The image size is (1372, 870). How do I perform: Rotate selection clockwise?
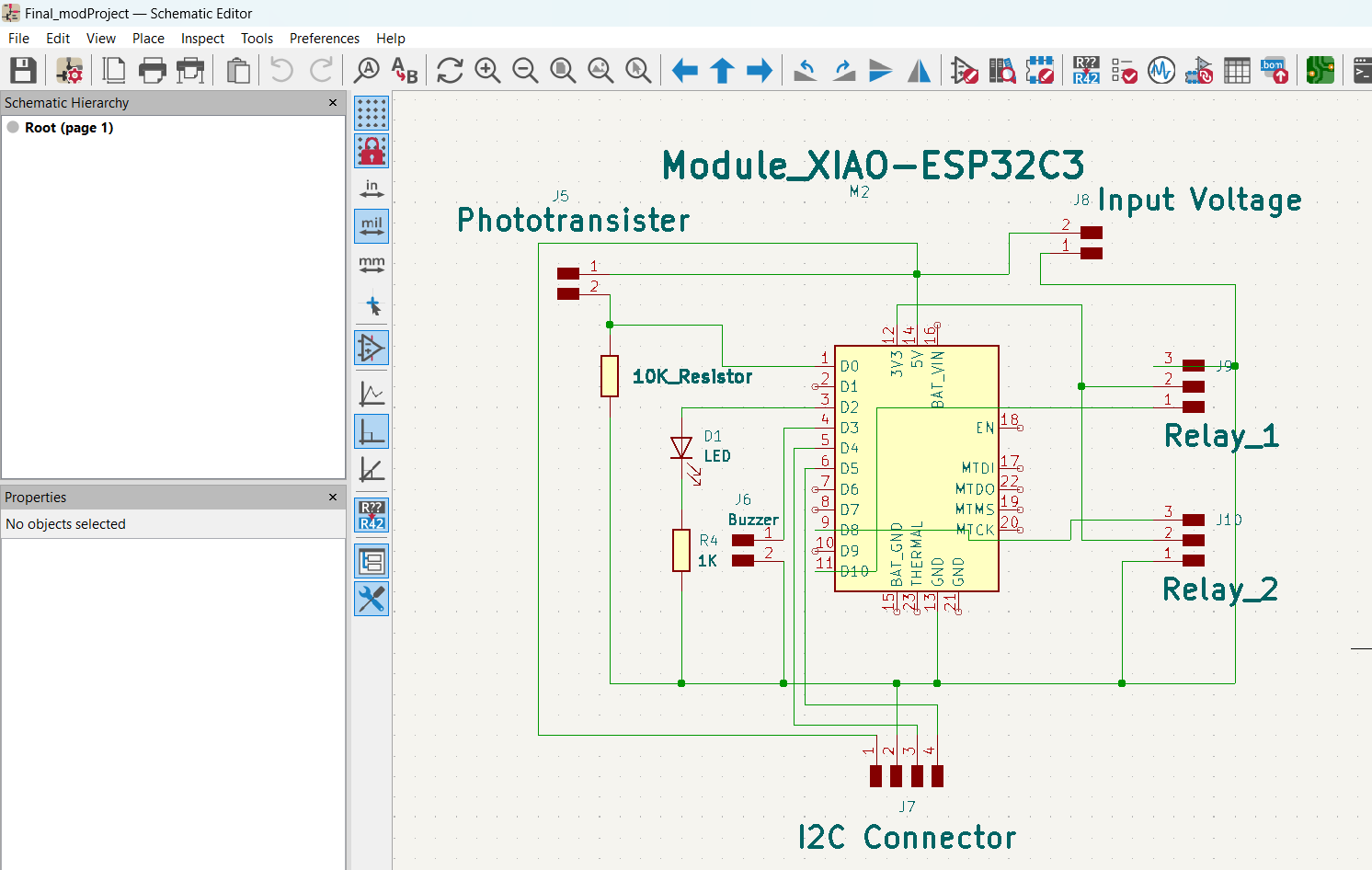(843, 70)
